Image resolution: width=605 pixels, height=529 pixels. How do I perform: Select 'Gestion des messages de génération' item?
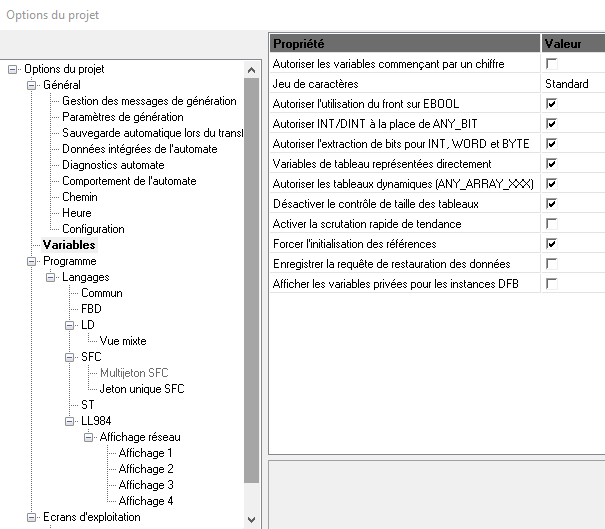149,101
